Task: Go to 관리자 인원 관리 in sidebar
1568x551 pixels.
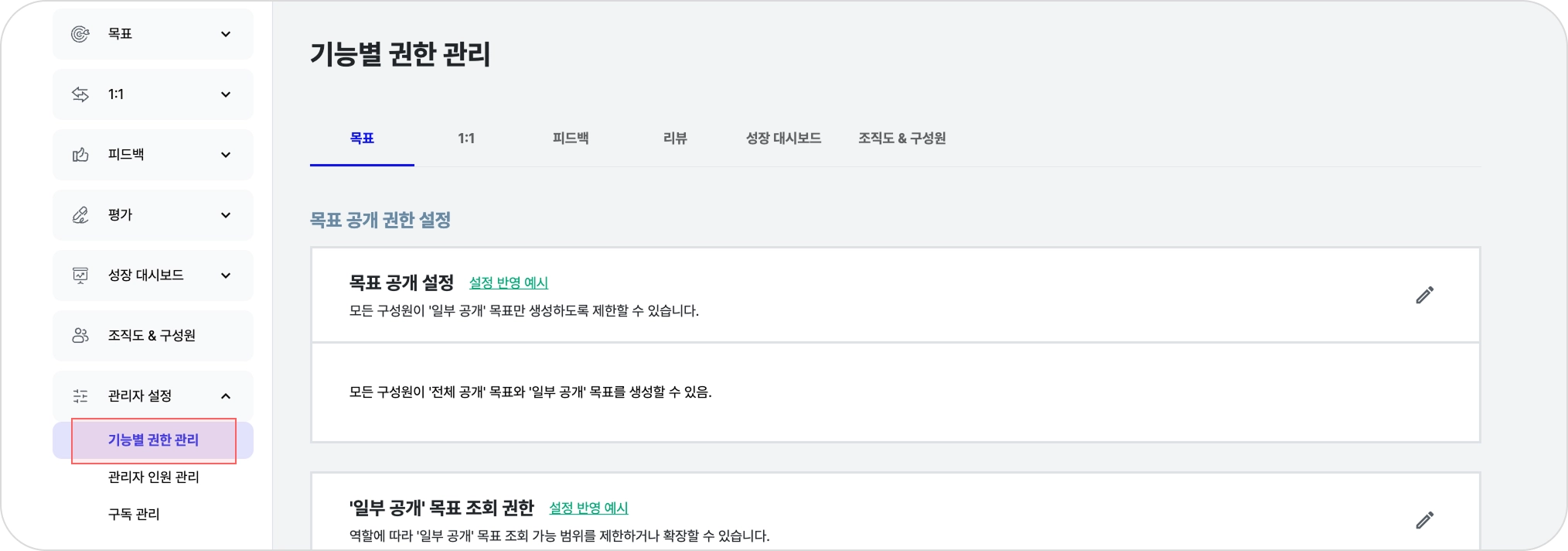Action: [x=153, y=477]
